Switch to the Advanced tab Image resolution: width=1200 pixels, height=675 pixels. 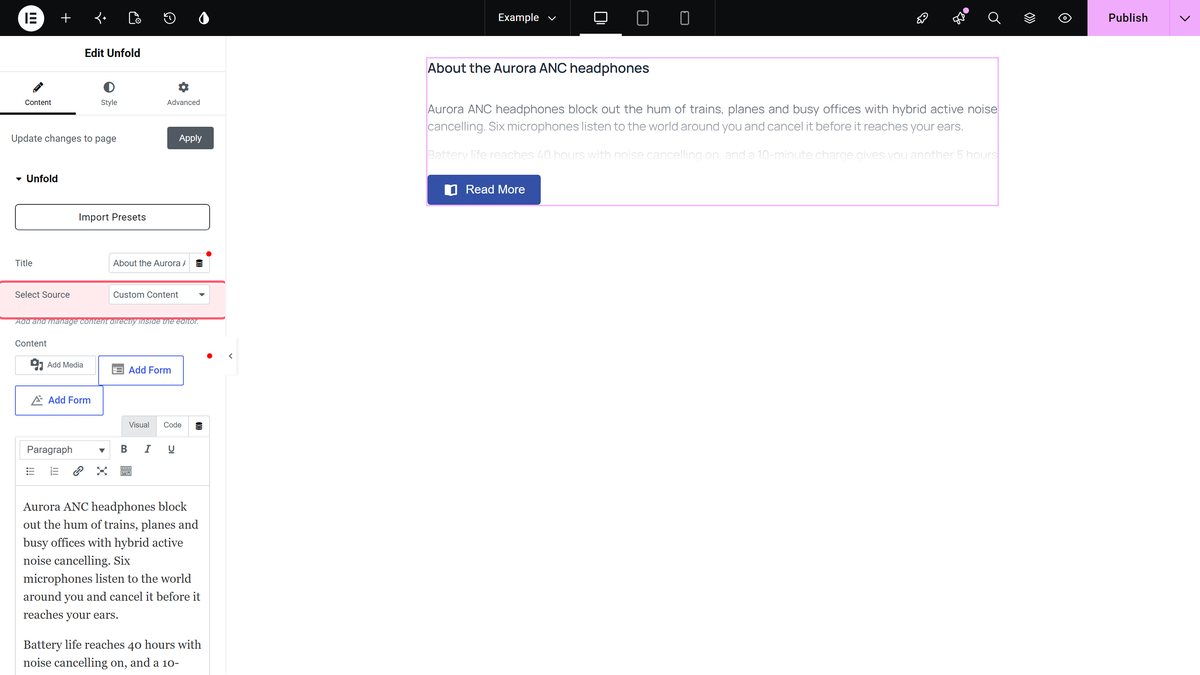(x=183, y=95)
